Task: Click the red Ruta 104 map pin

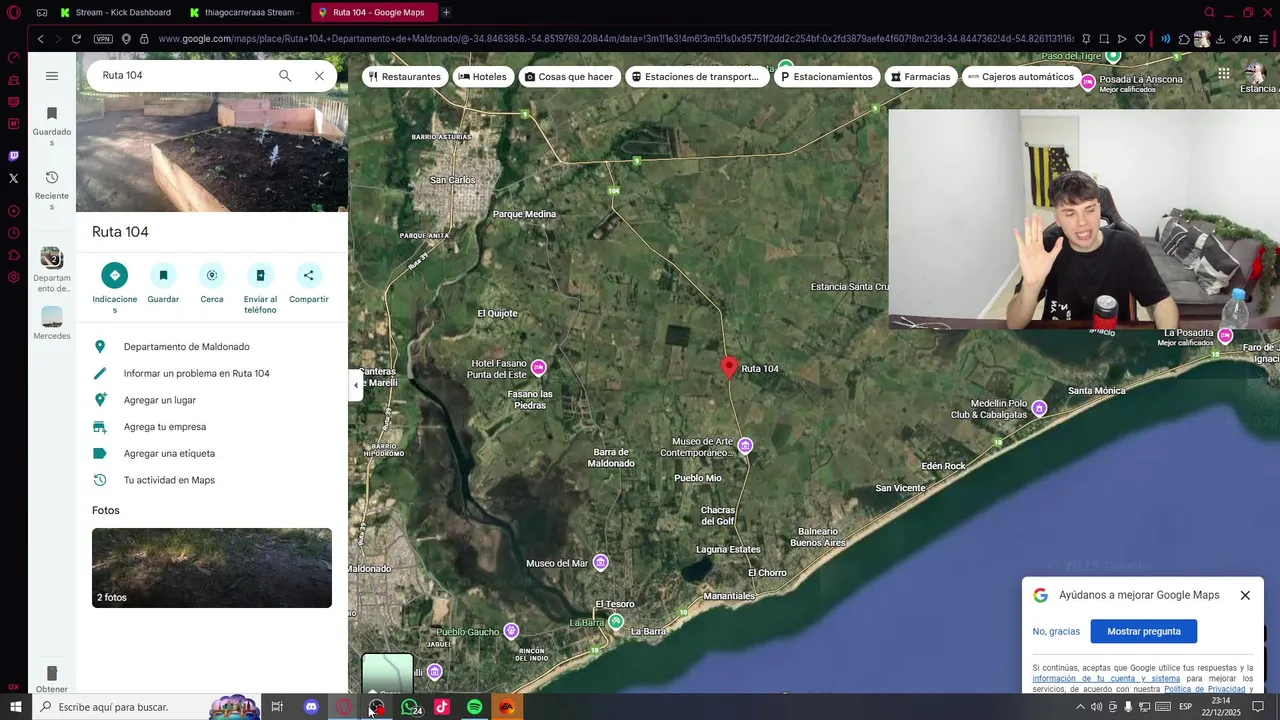Action: coord(729,367)
